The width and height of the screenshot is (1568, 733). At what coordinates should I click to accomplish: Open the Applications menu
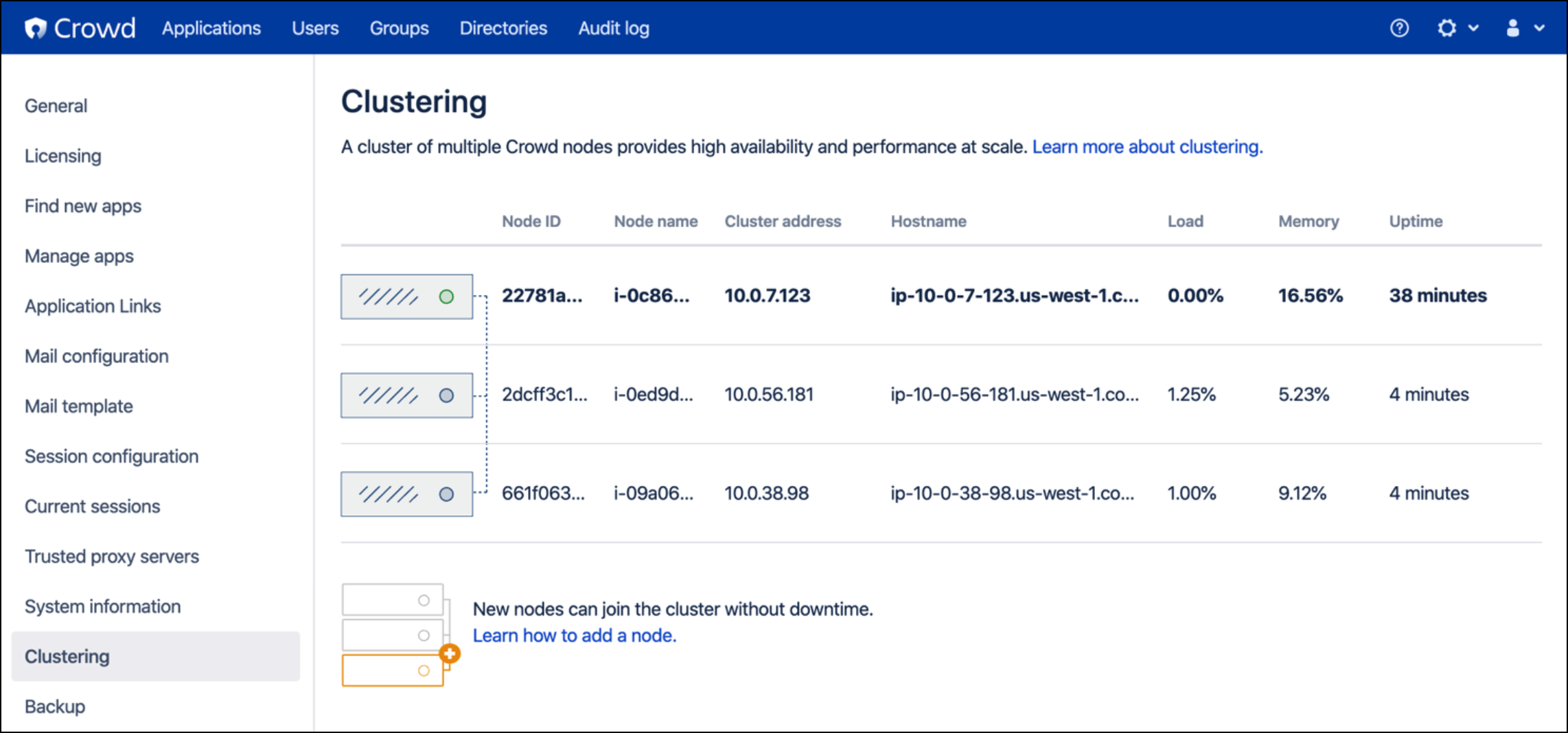pyautogui.click(x=211, y=28)
